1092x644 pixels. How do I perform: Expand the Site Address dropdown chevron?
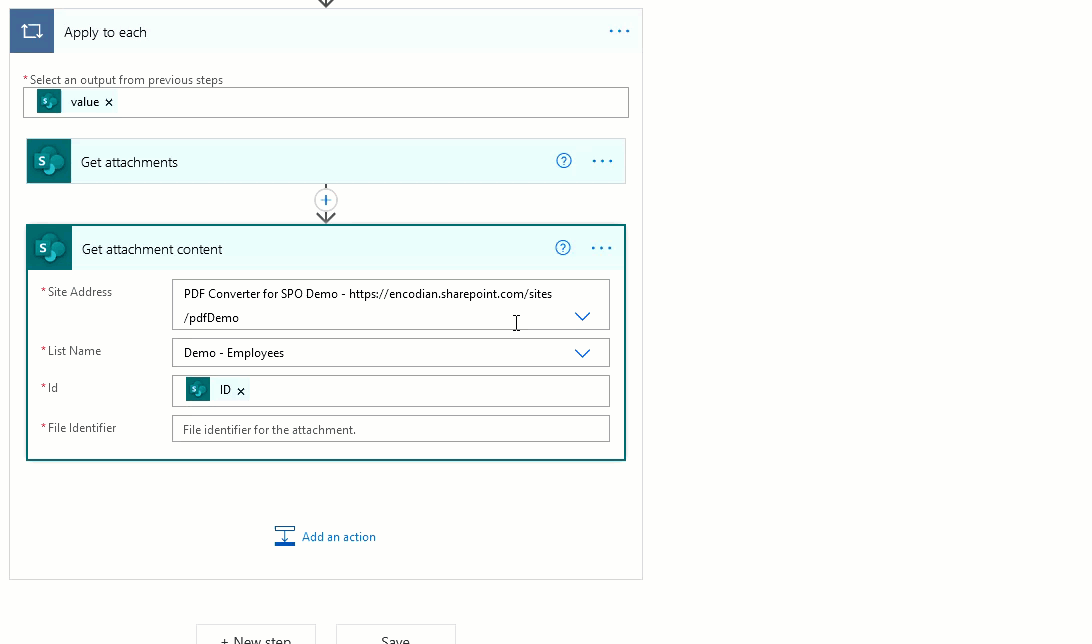(x=582, y=317)
